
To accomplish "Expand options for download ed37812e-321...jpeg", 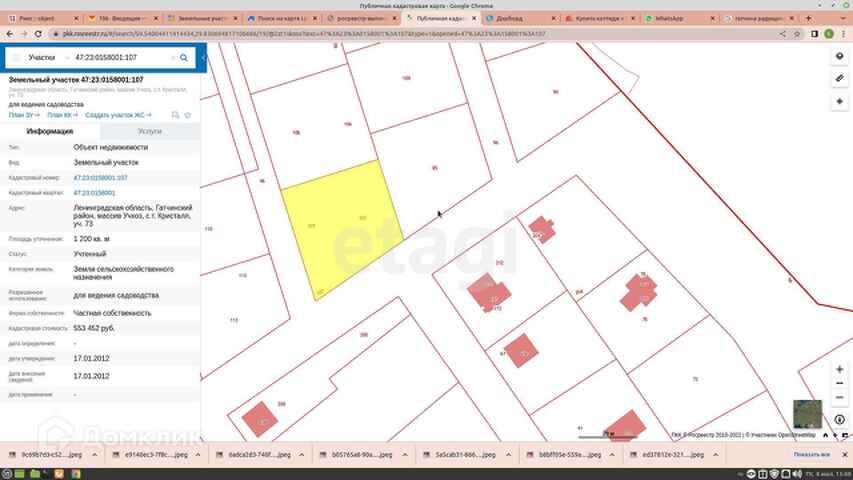I will pos(715,455).
